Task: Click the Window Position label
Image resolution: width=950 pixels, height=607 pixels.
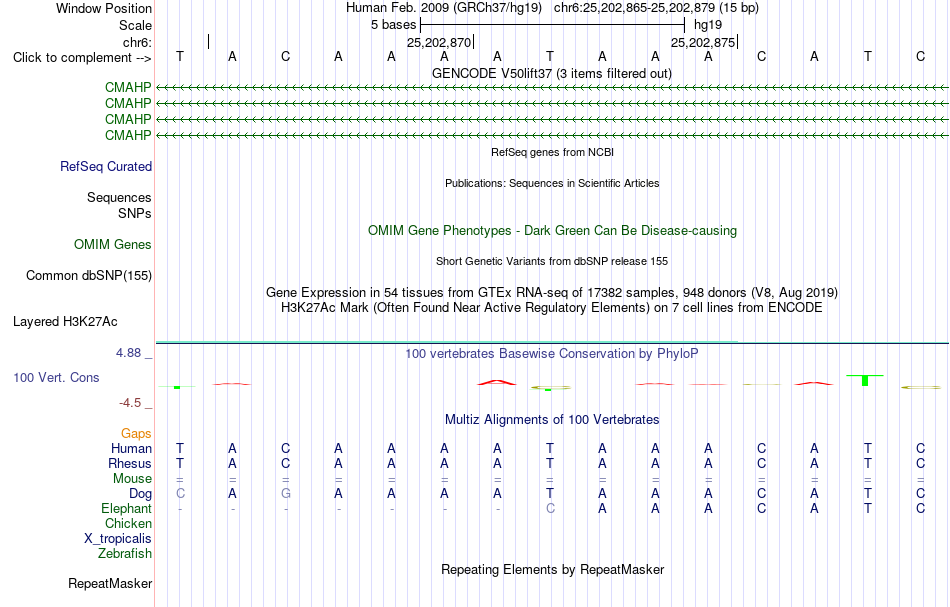Action: point(104,8)
